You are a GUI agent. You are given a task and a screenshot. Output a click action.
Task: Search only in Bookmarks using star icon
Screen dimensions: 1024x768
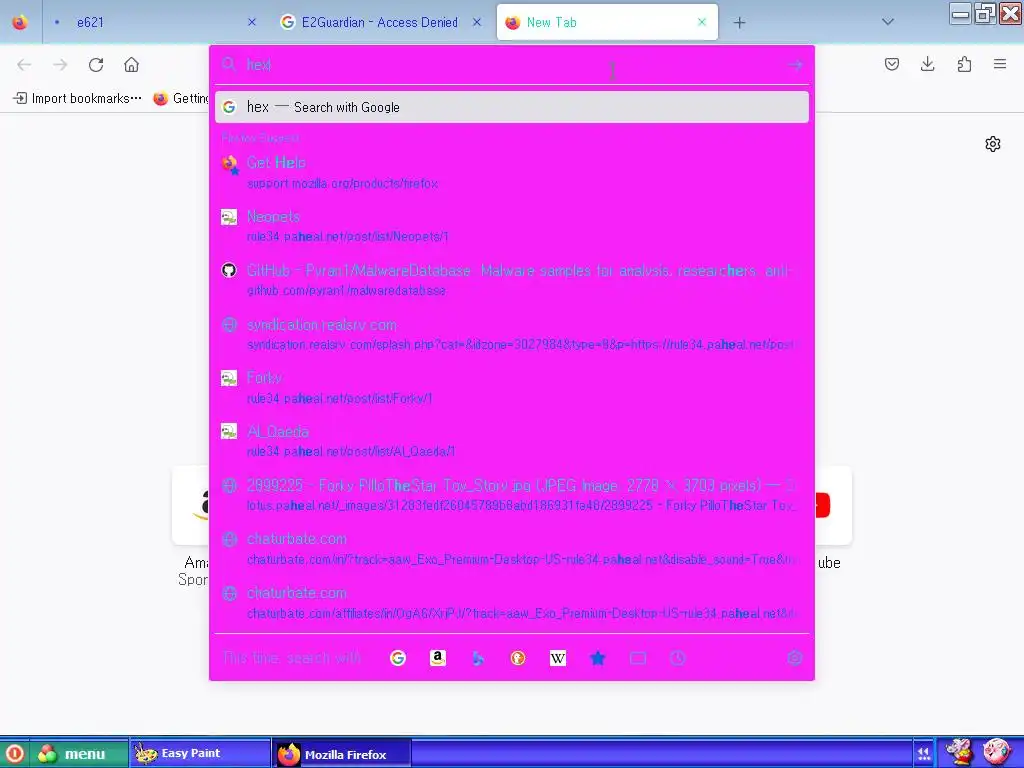click(x=598, y=658)
